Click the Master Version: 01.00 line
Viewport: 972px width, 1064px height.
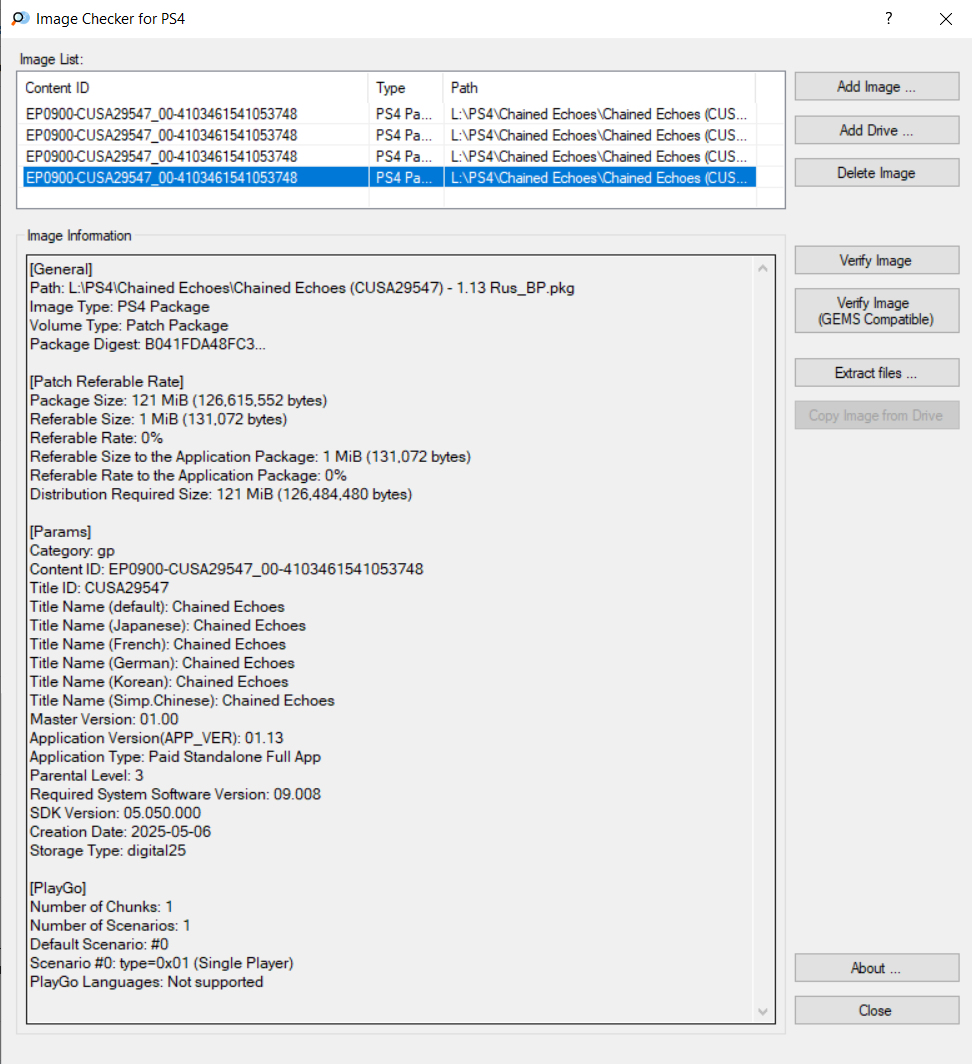point(105,719)
